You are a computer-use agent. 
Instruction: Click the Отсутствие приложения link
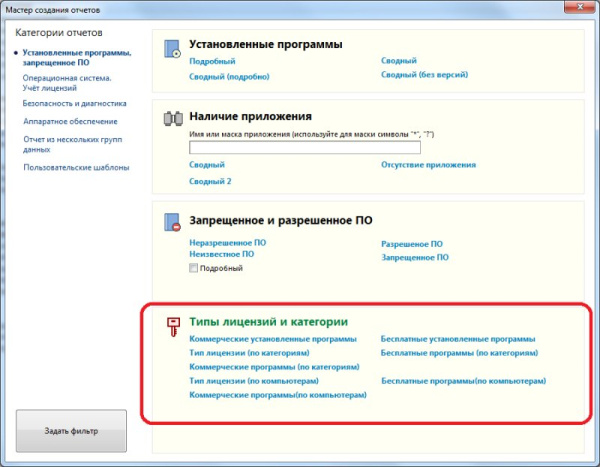pos(428,165)
